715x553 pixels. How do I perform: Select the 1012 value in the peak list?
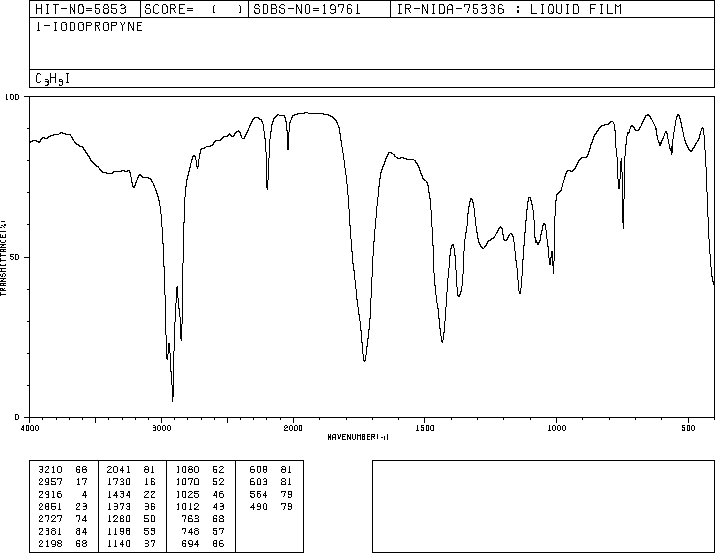pyautogui.click(x=187, y=506)
